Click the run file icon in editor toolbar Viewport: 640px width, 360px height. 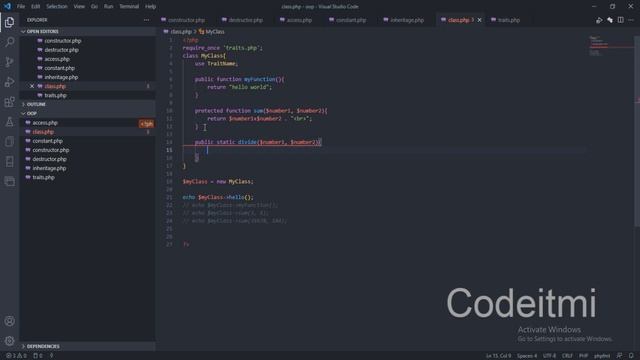599,20
